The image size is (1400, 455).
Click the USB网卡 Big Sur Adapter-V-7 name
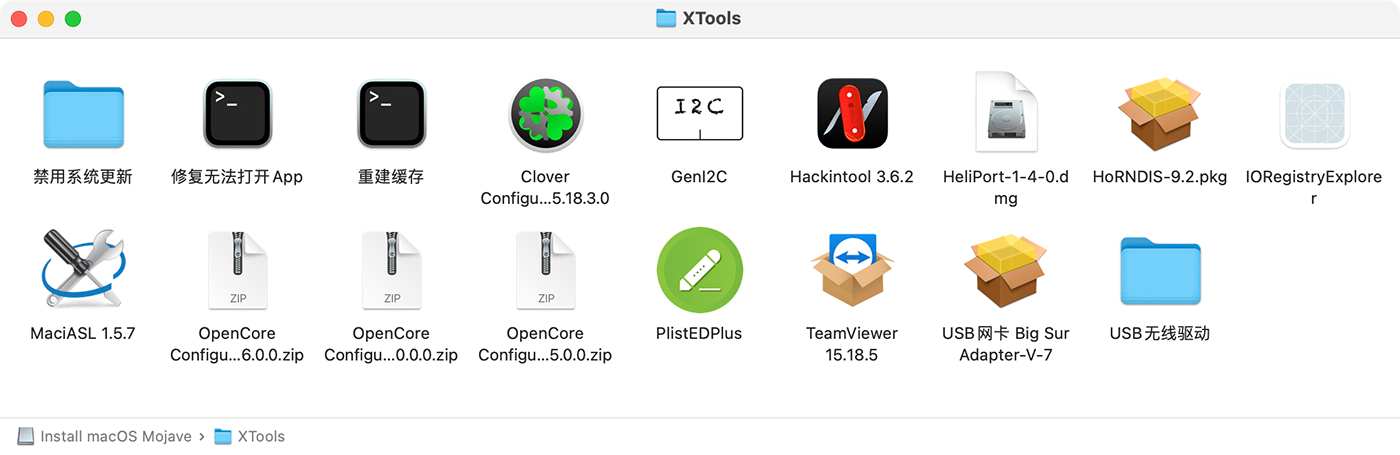[x=1006, y=344]
